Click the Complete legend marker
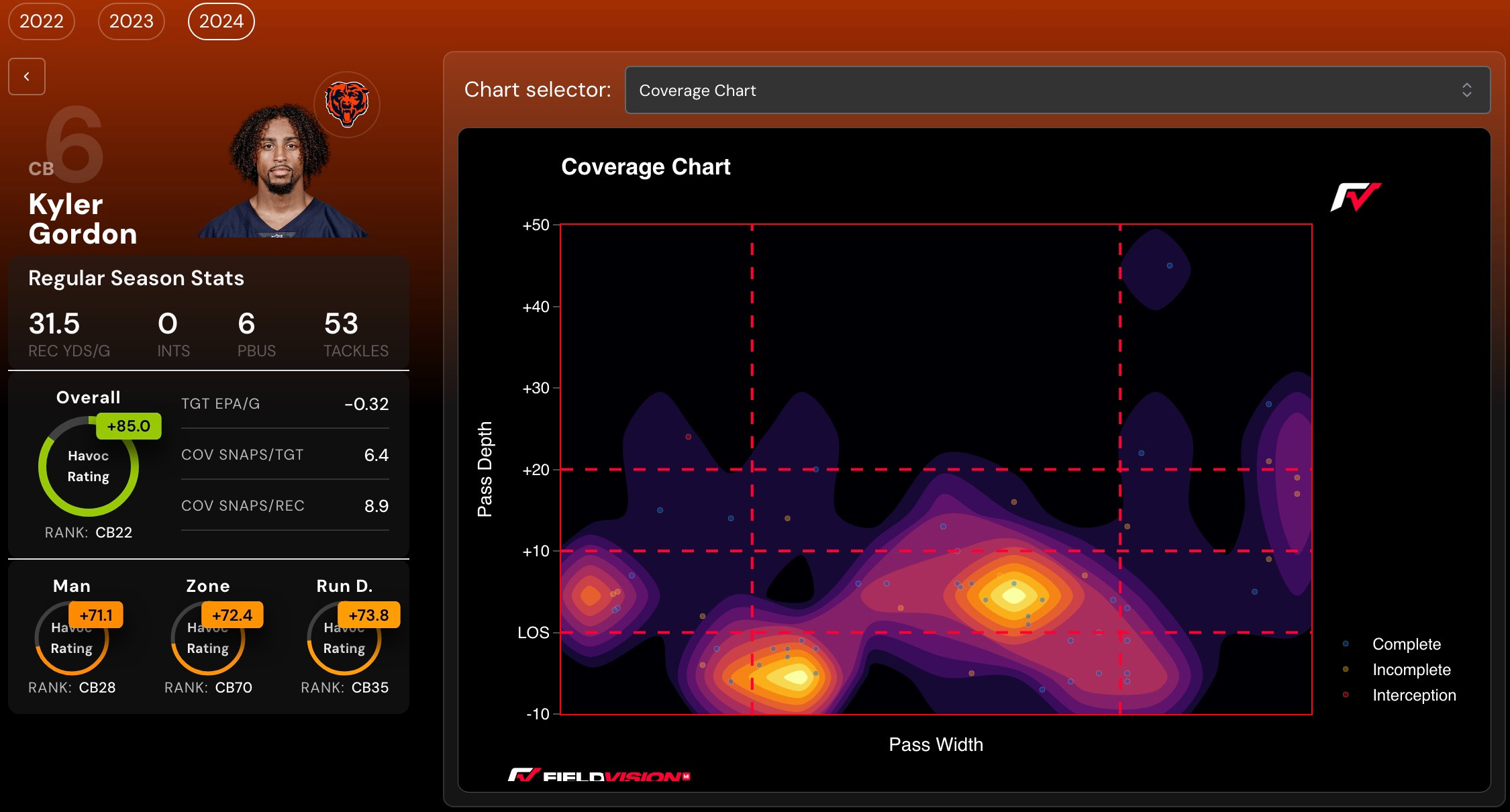The width and height of the screenshot is (1510, 812). click(1346, 644)
